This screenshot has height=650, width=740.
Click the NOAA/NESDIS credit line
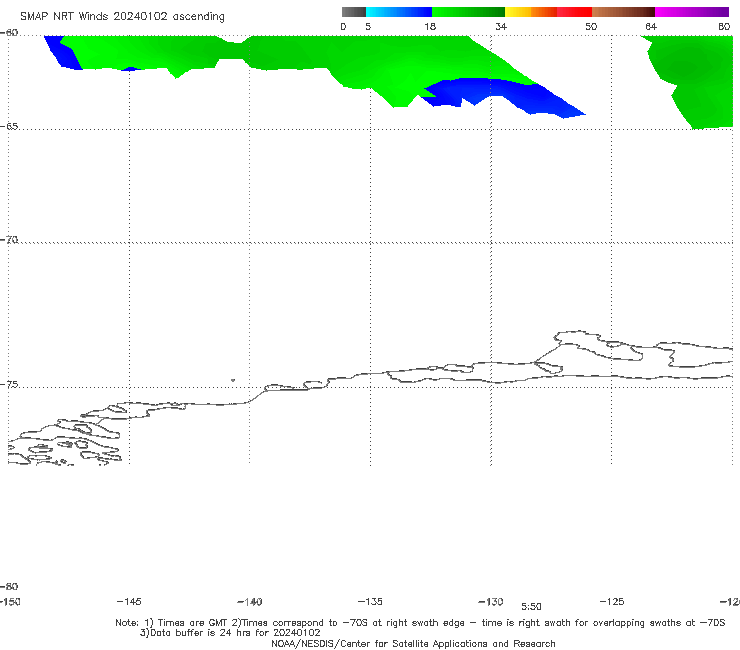413,643
